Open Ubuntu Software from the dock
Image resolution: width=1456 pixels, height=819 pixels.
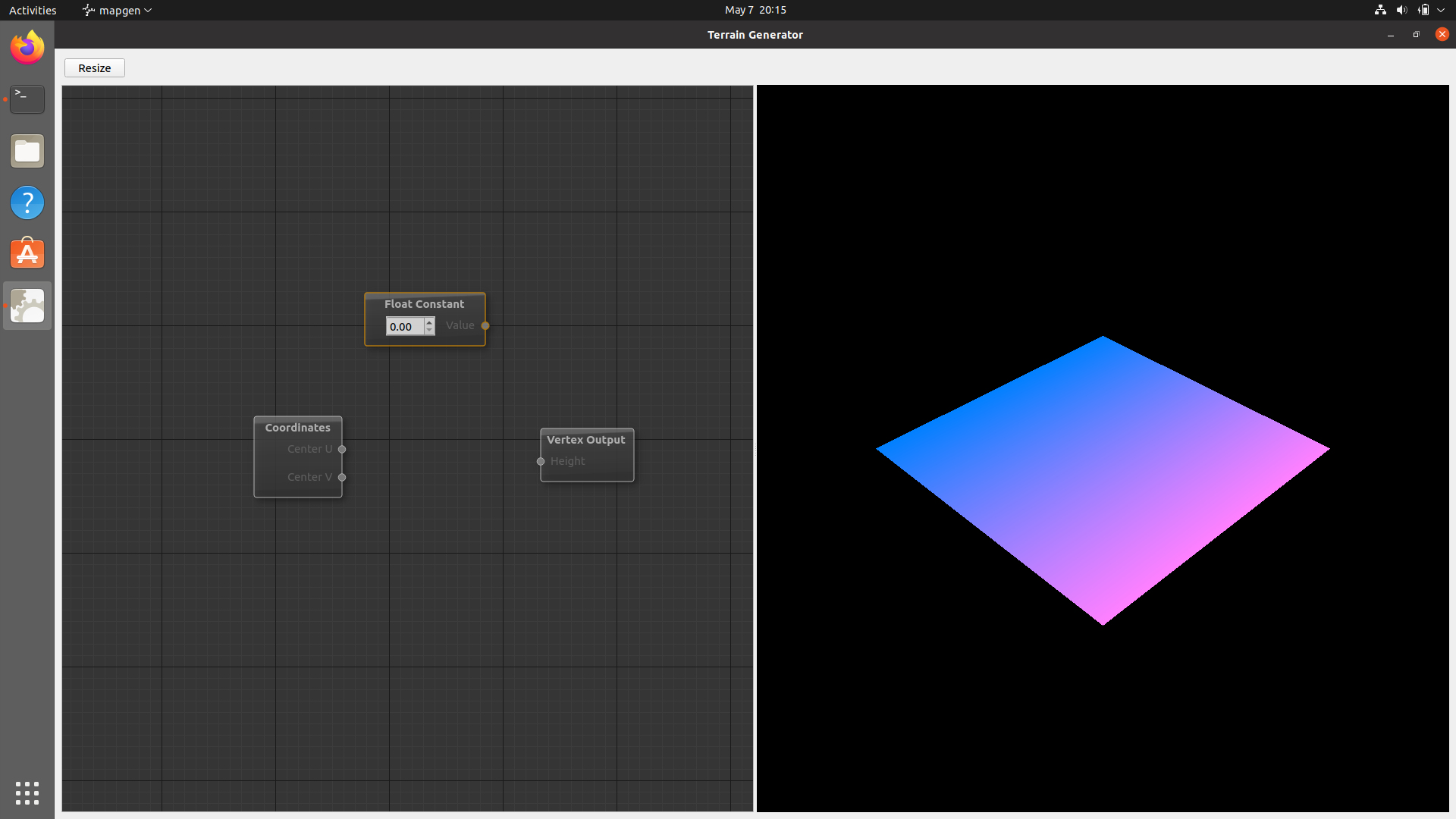pyautogui.click(x=27, y=253)
